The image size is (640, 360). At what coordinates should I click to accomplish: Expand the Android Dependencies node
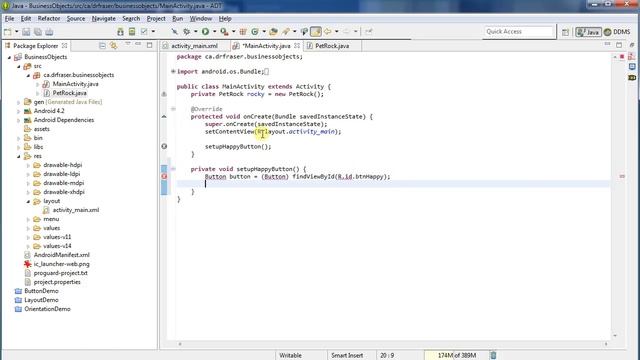click(19, 120)
